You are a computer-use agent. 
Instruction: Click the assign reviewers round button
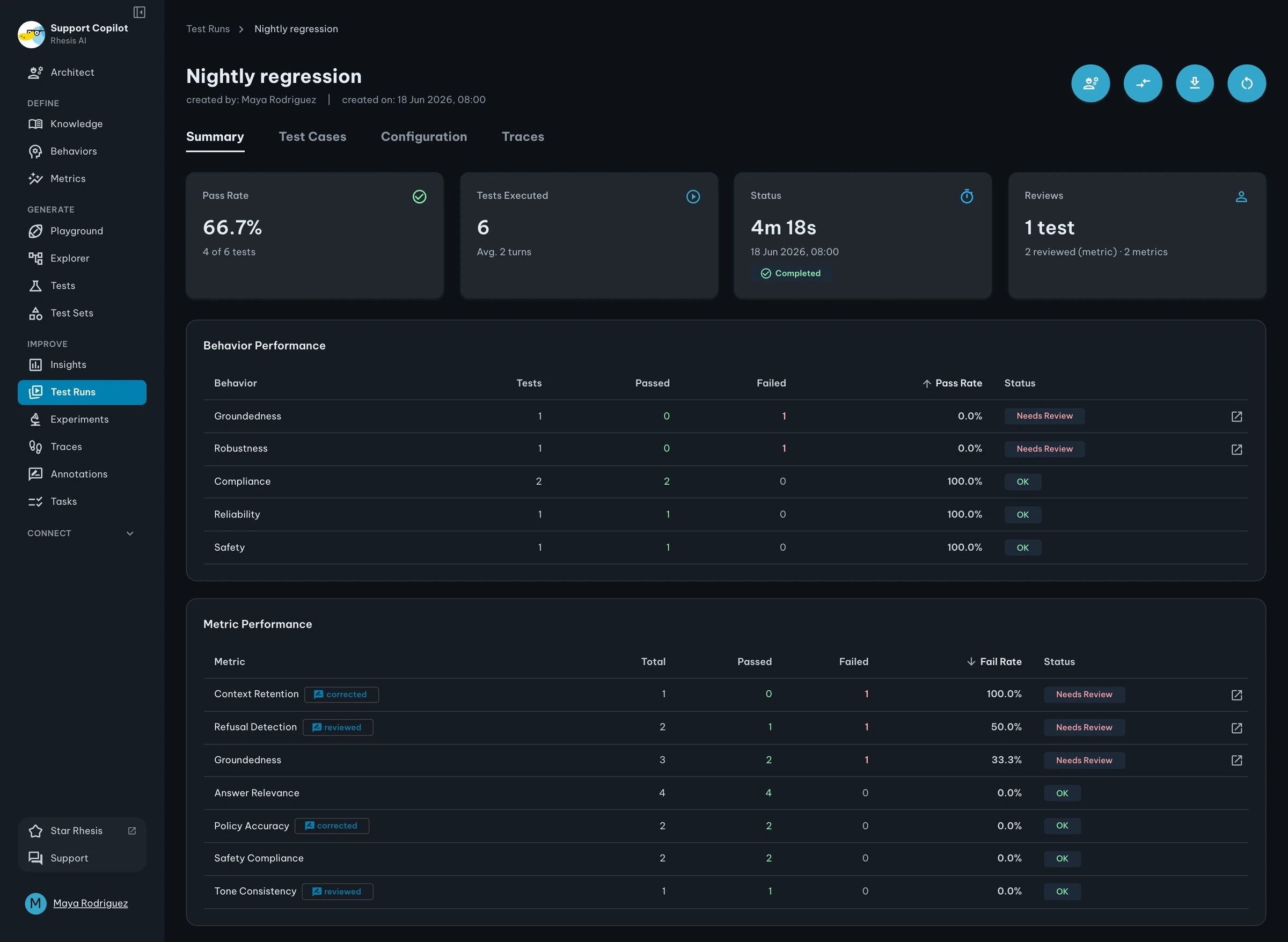click(x=1090, y=83)
